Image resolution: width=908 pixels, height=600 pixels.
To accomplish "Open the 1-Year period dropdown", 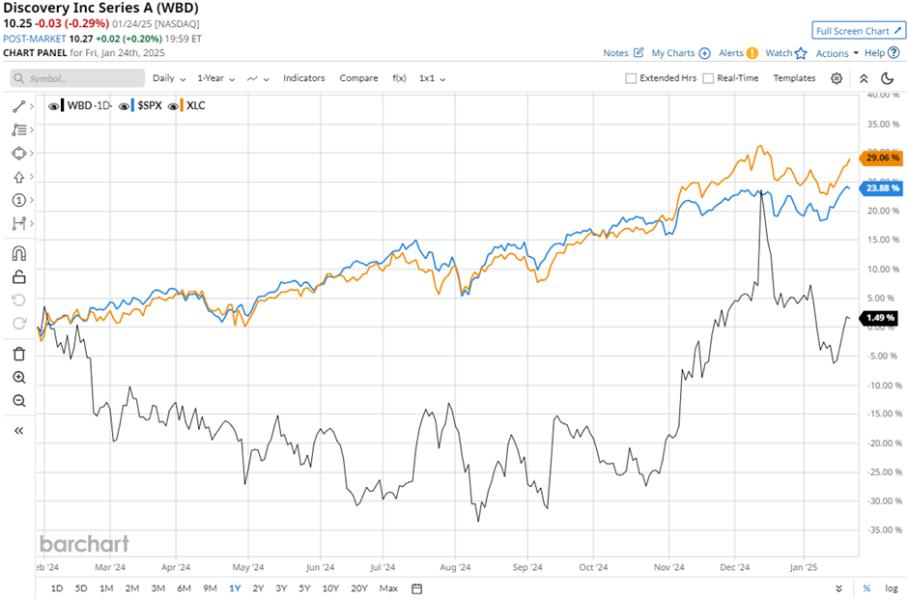I will coord(215,78).
